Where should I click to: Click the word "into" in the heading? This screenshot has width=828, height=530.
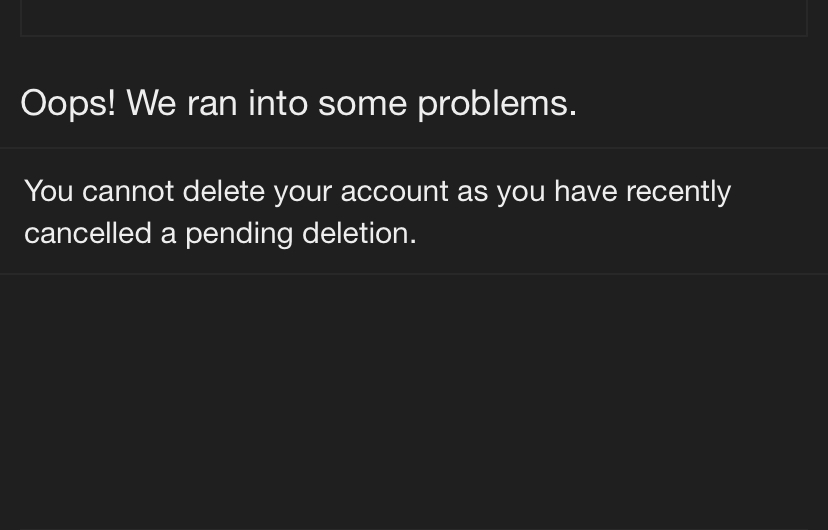[x=278, y=103]
